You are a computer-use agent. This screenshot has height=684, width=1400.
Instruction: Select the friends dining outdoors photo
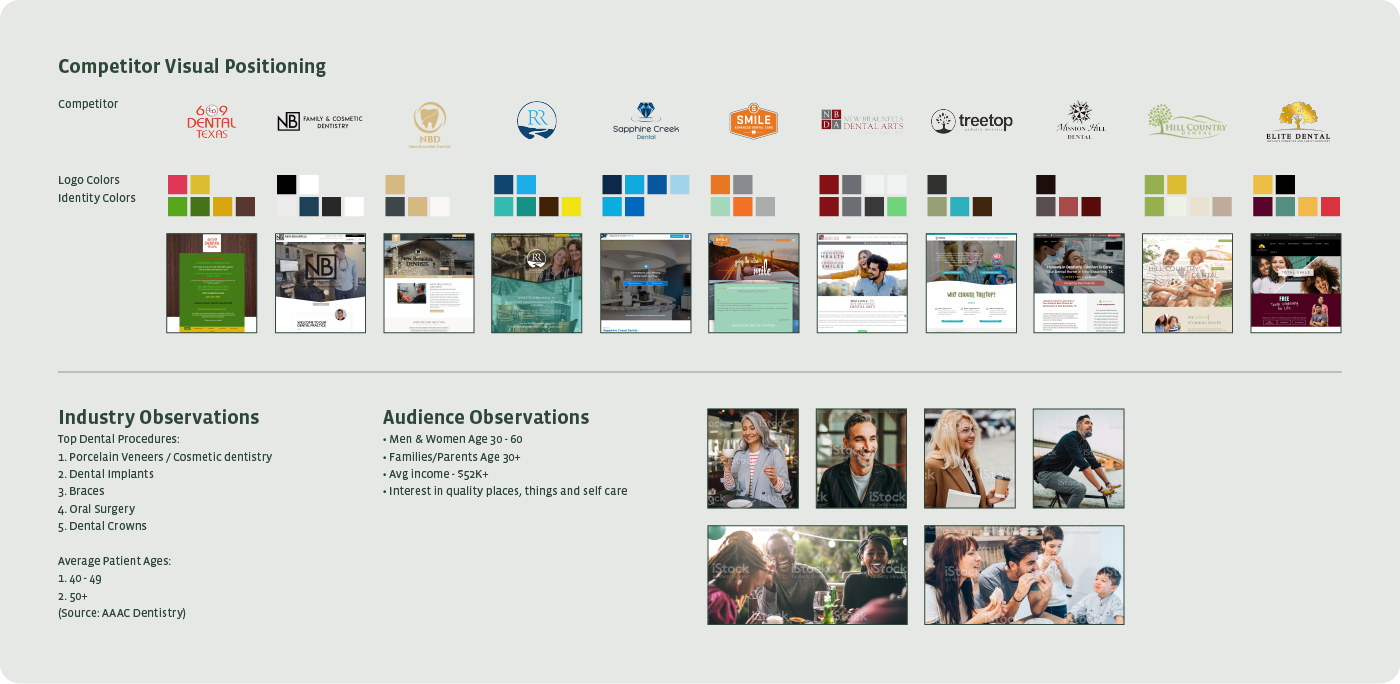point(808,575)
